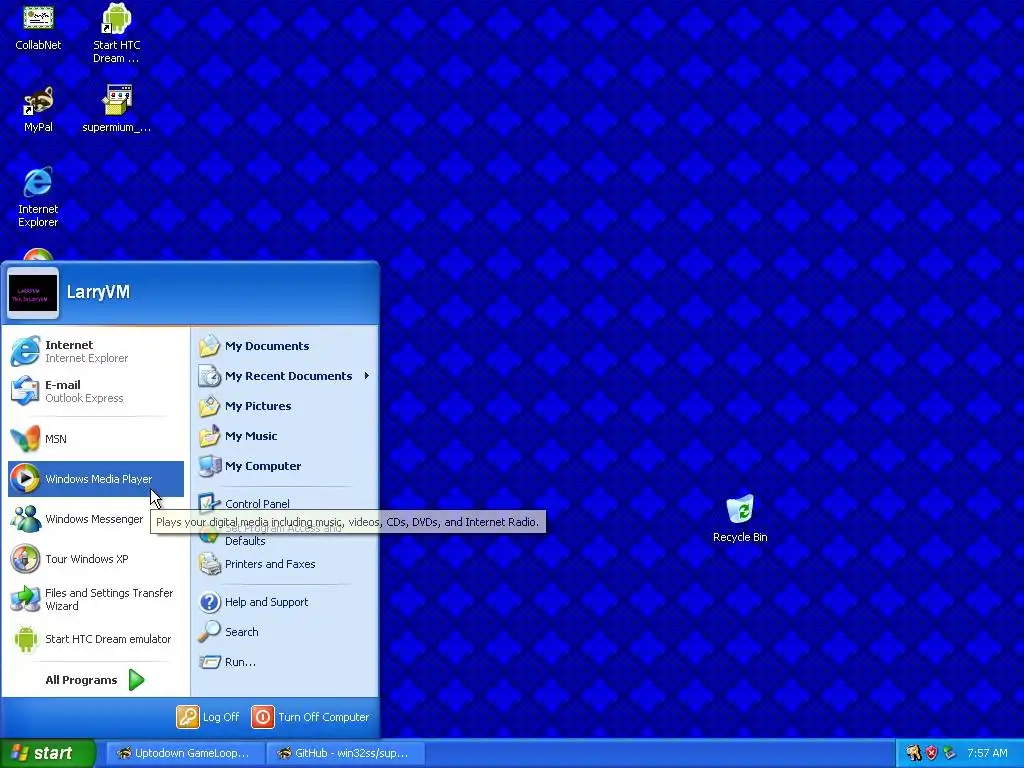Expand the My Recent Documents submenu
The width and height of the screenshot is (1024, 768).
(285, 376)
